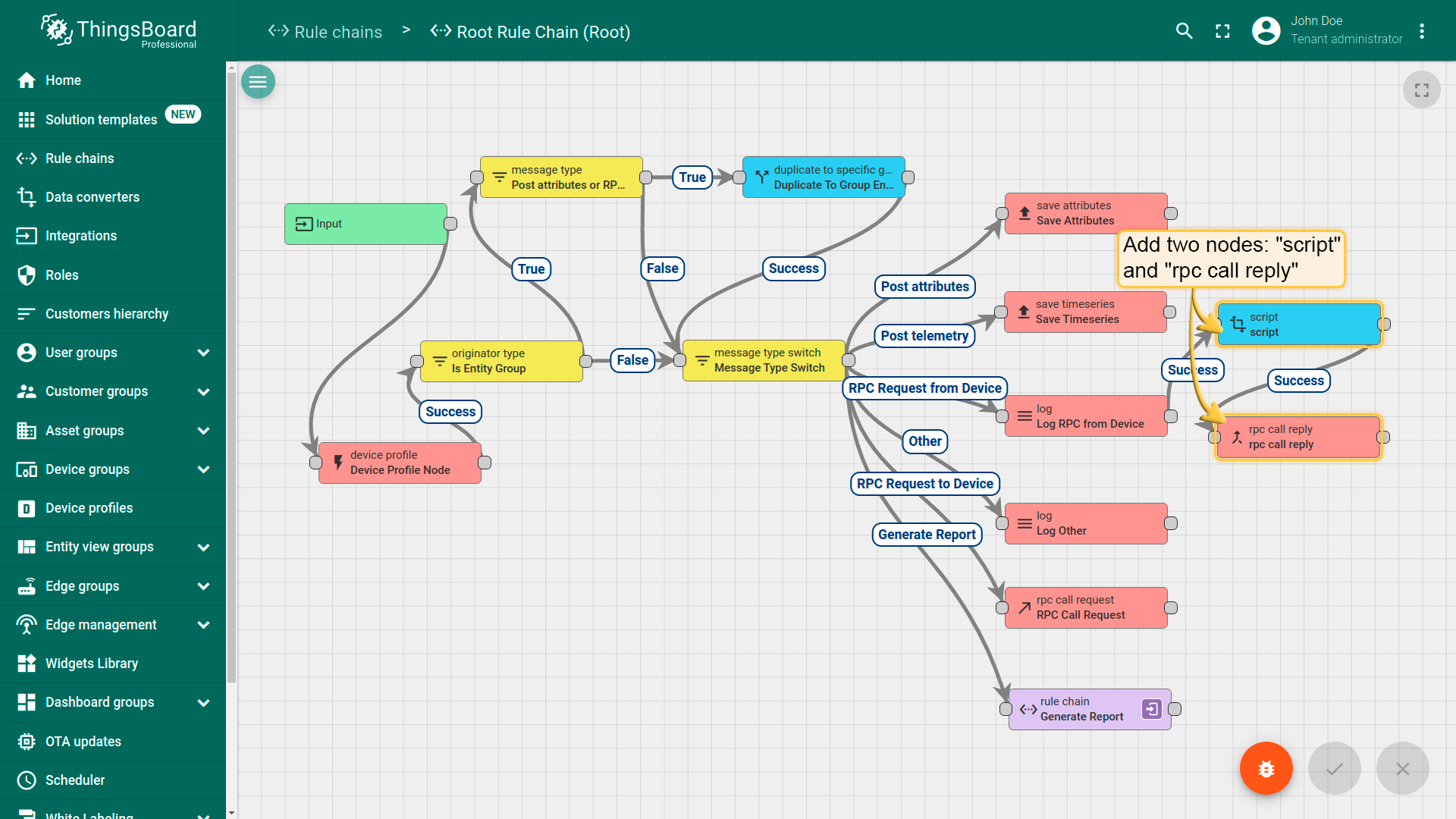
Task: Open the three-dot user menu
Action: click(1422, 31)
